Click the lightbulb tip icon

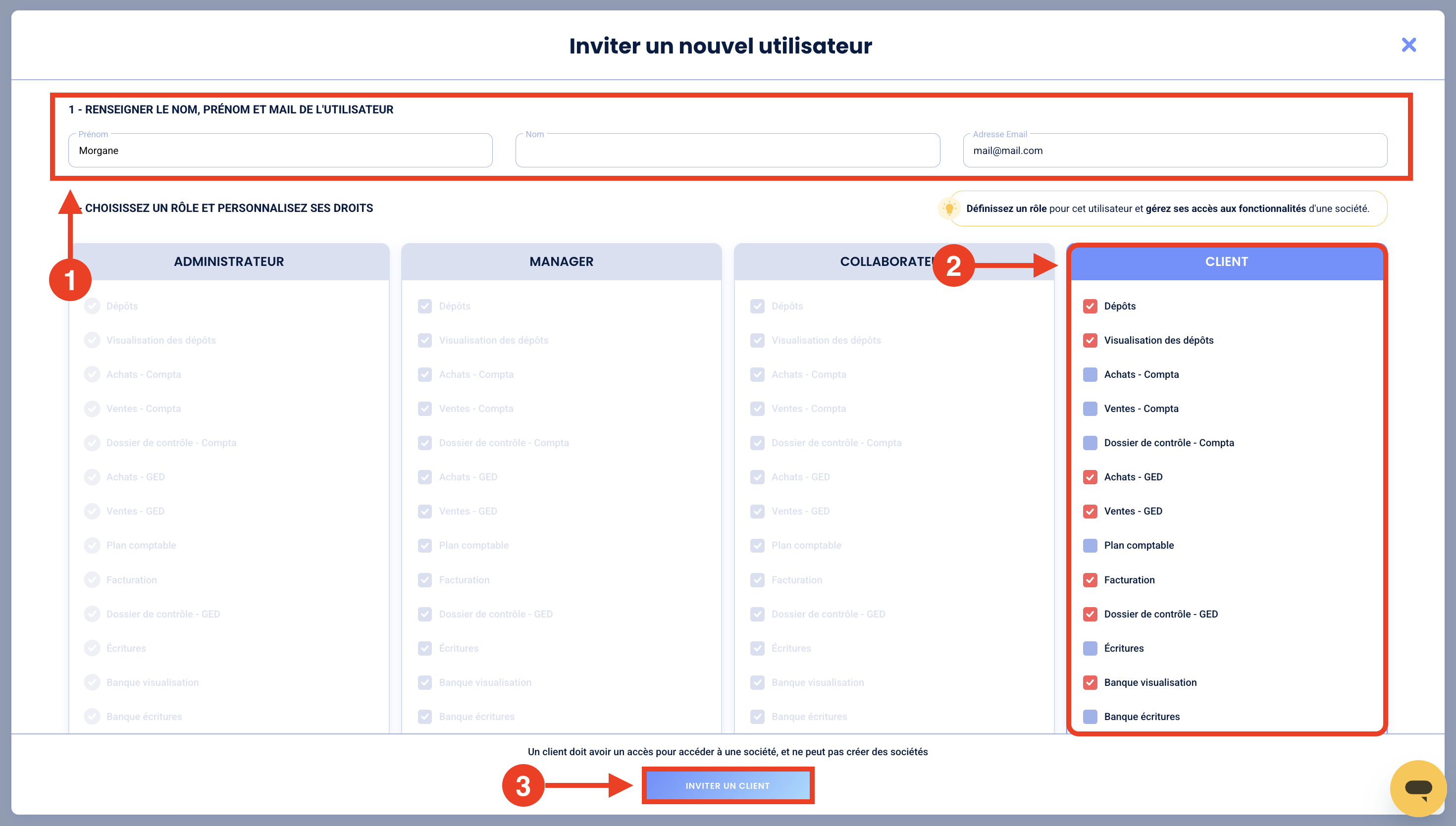point(949,208)
